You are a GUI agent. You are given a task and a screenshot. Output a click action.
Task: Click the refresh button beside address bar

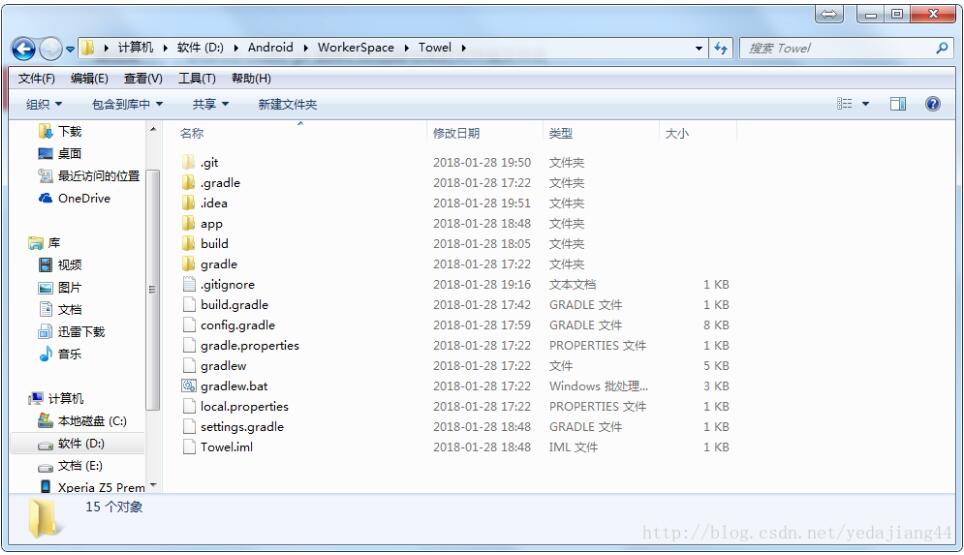pos(721,48)
